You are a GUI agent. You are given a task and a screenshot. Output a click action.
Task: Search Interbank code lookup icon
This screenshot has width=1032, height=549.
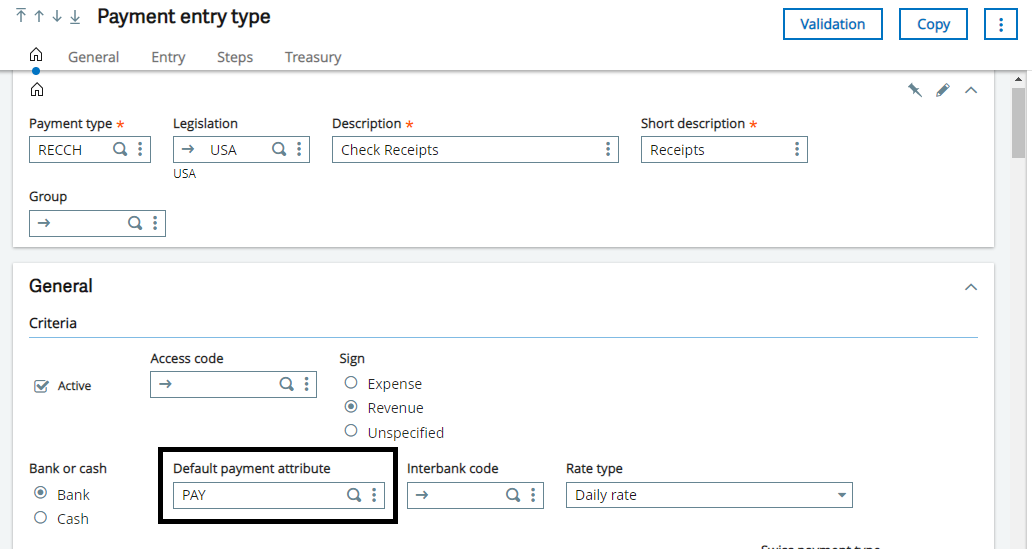pos(513,495)
